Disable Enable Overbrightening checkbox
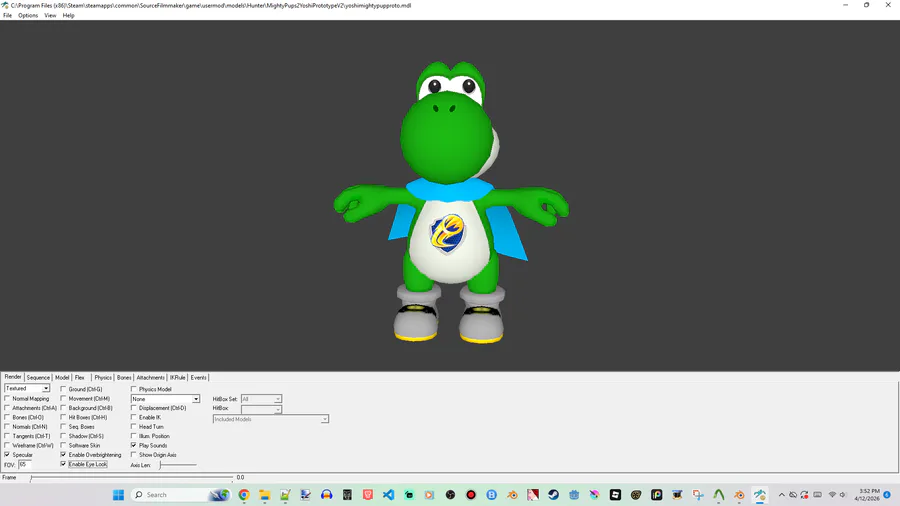 click(63, 454)
